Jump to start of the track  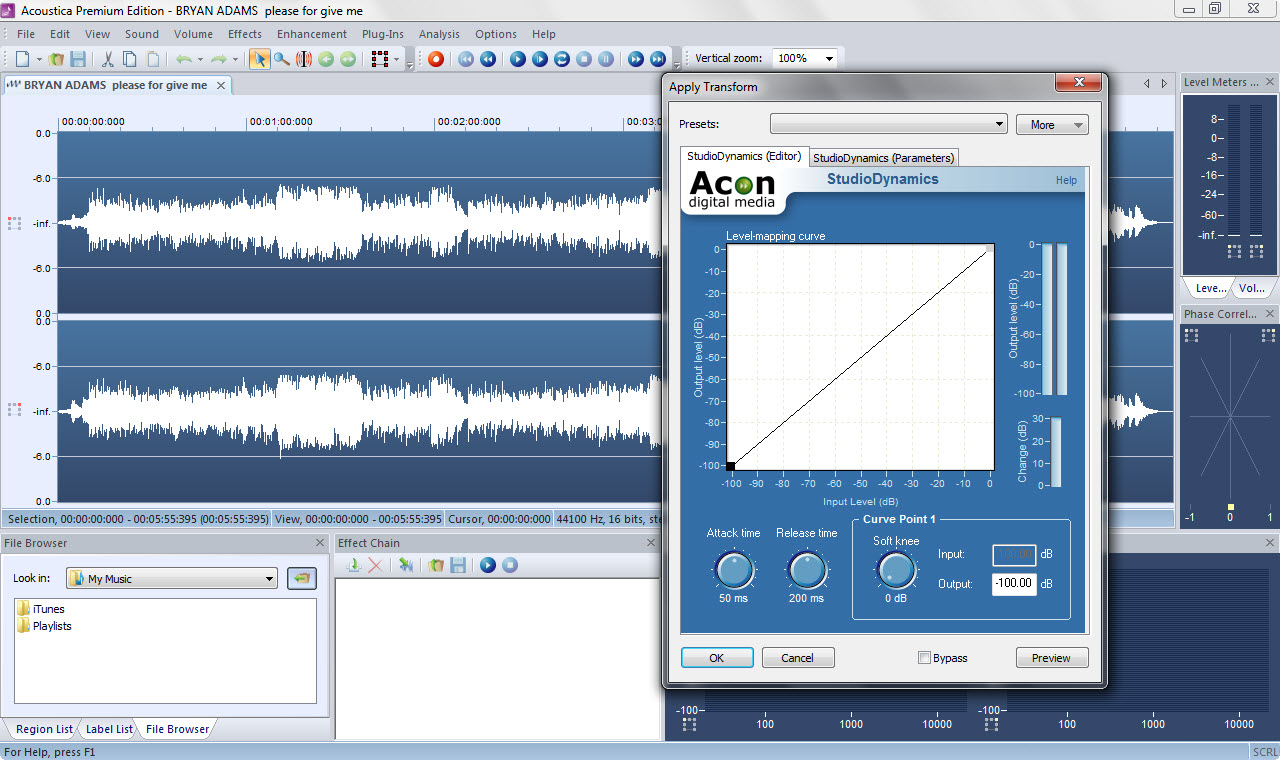pos(466,59)
